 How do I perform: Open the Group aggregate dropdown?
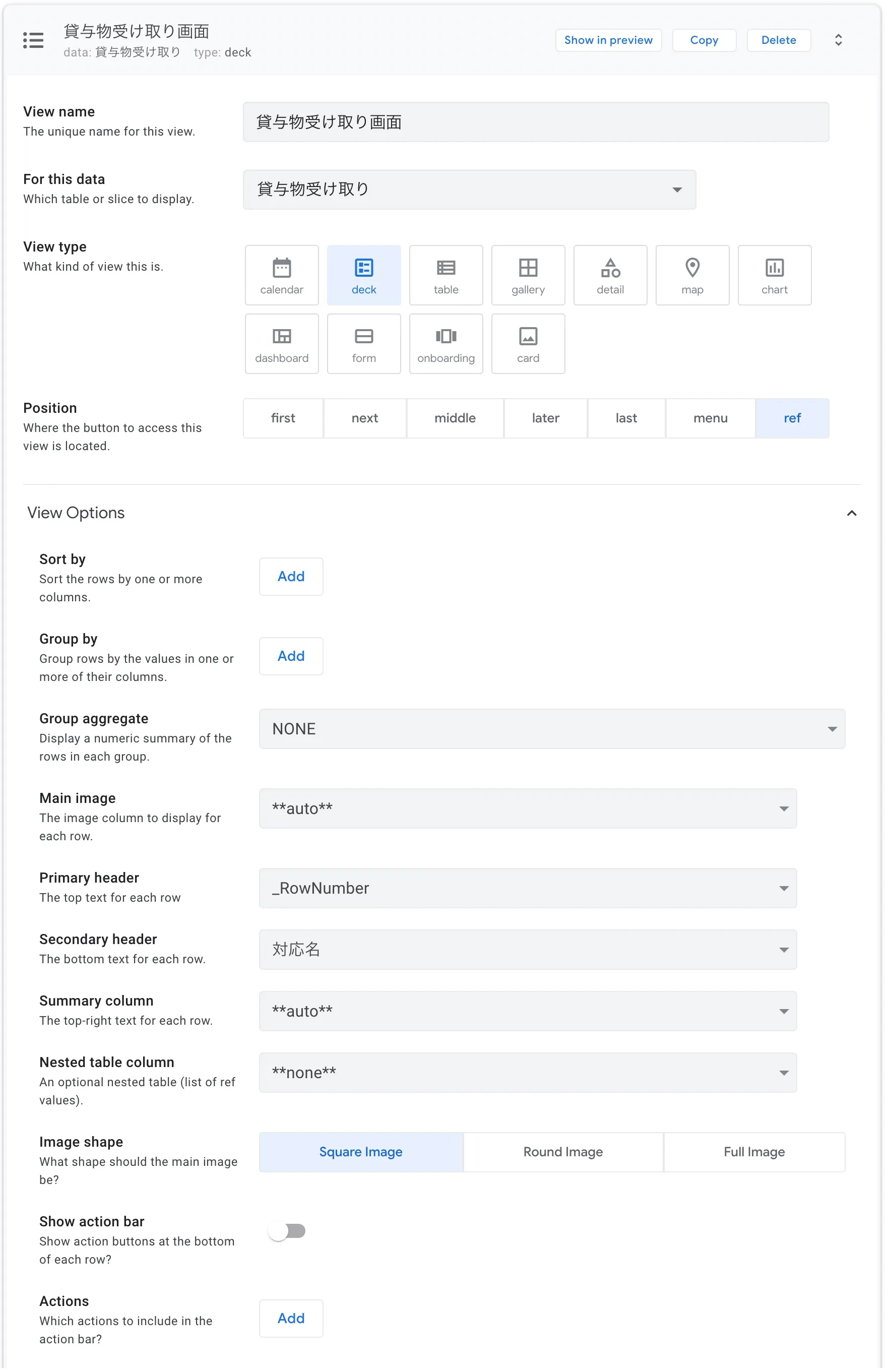click(x=551, y=729)
